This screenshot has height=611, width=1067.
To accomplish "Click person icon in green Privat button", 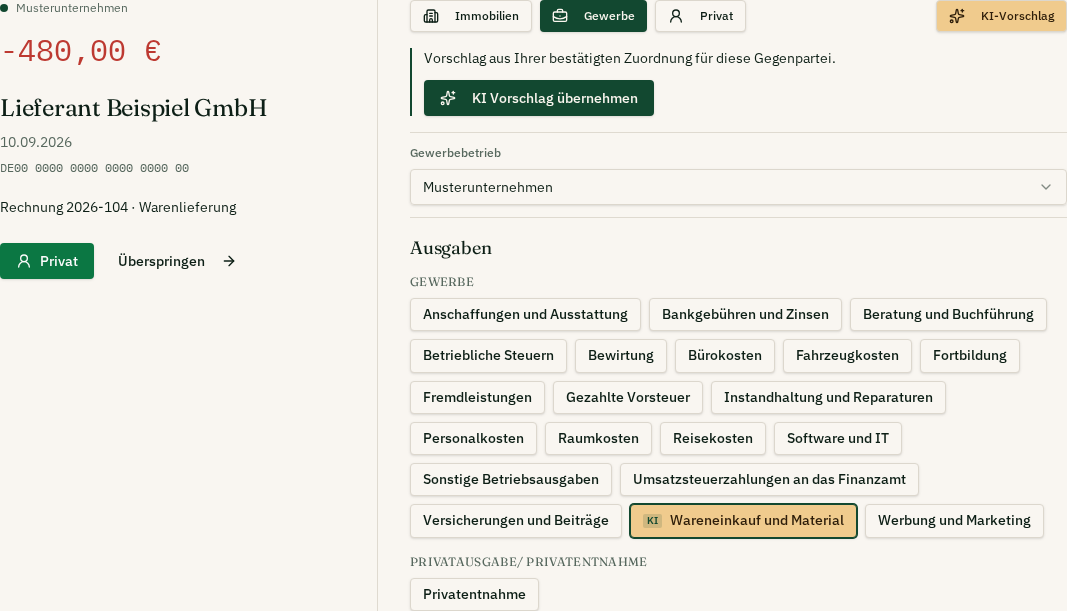I will point(24,261).
